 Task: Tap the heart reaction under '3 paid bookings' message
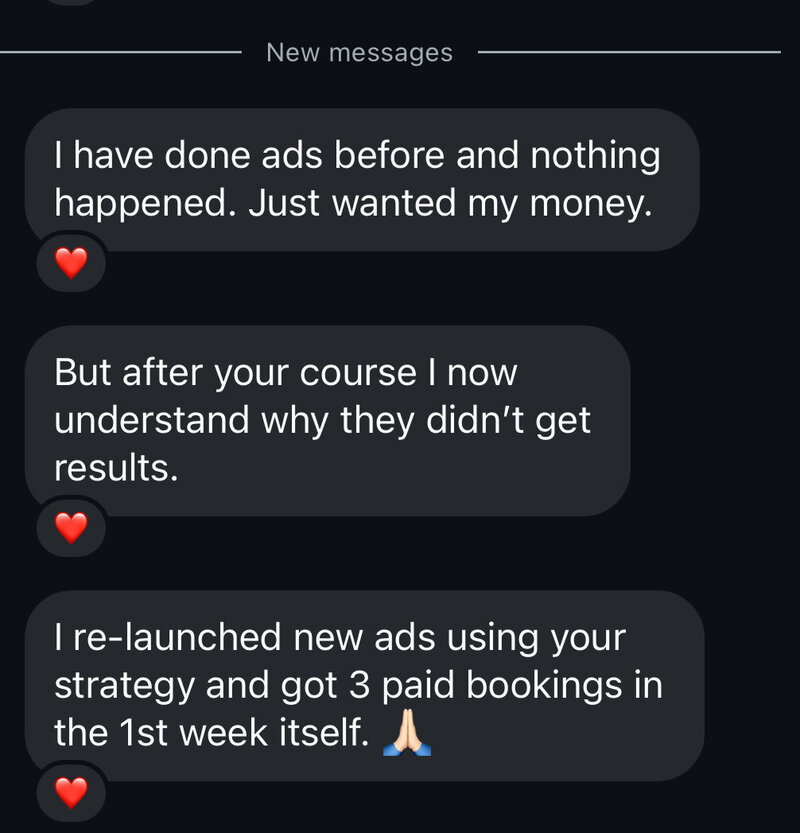[71, 792]
